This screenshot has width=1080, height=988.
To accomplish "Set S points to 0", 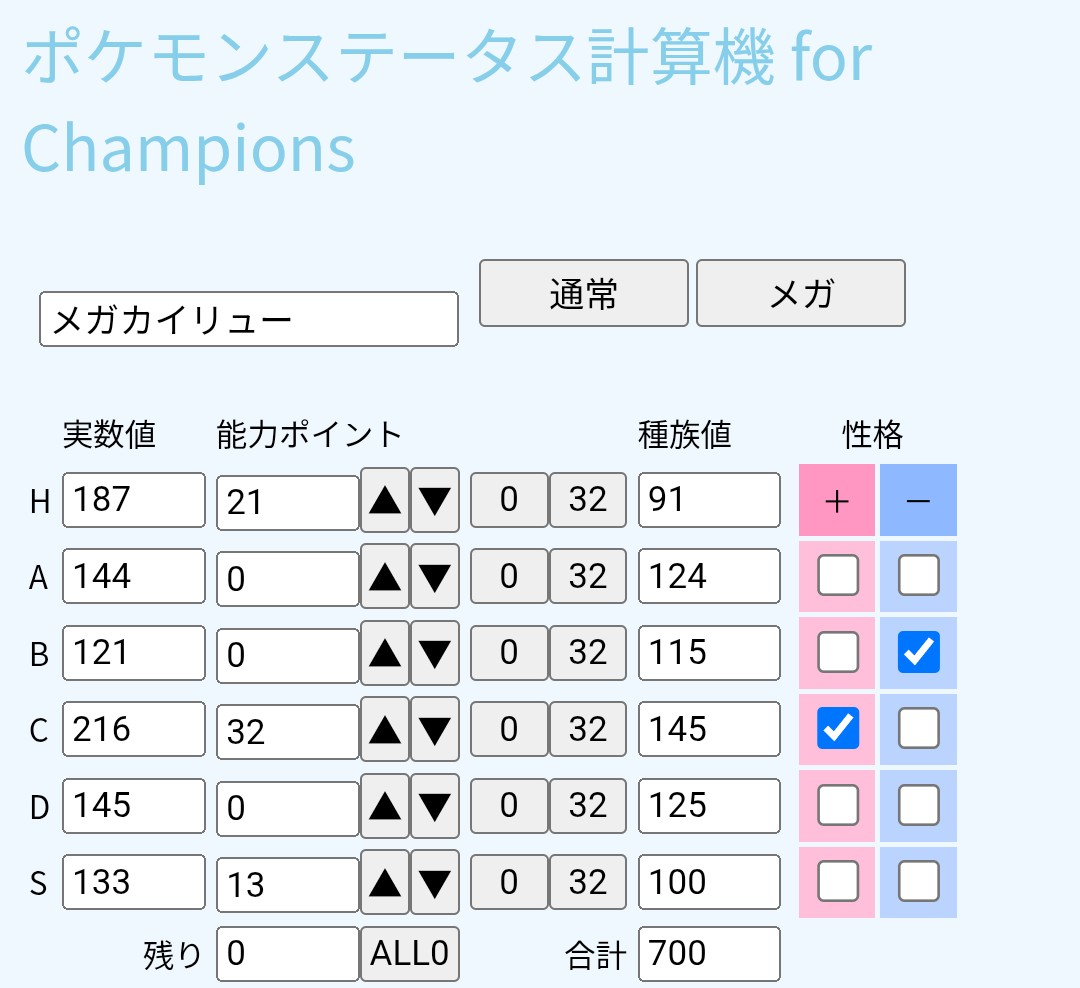I will point(509,882).
